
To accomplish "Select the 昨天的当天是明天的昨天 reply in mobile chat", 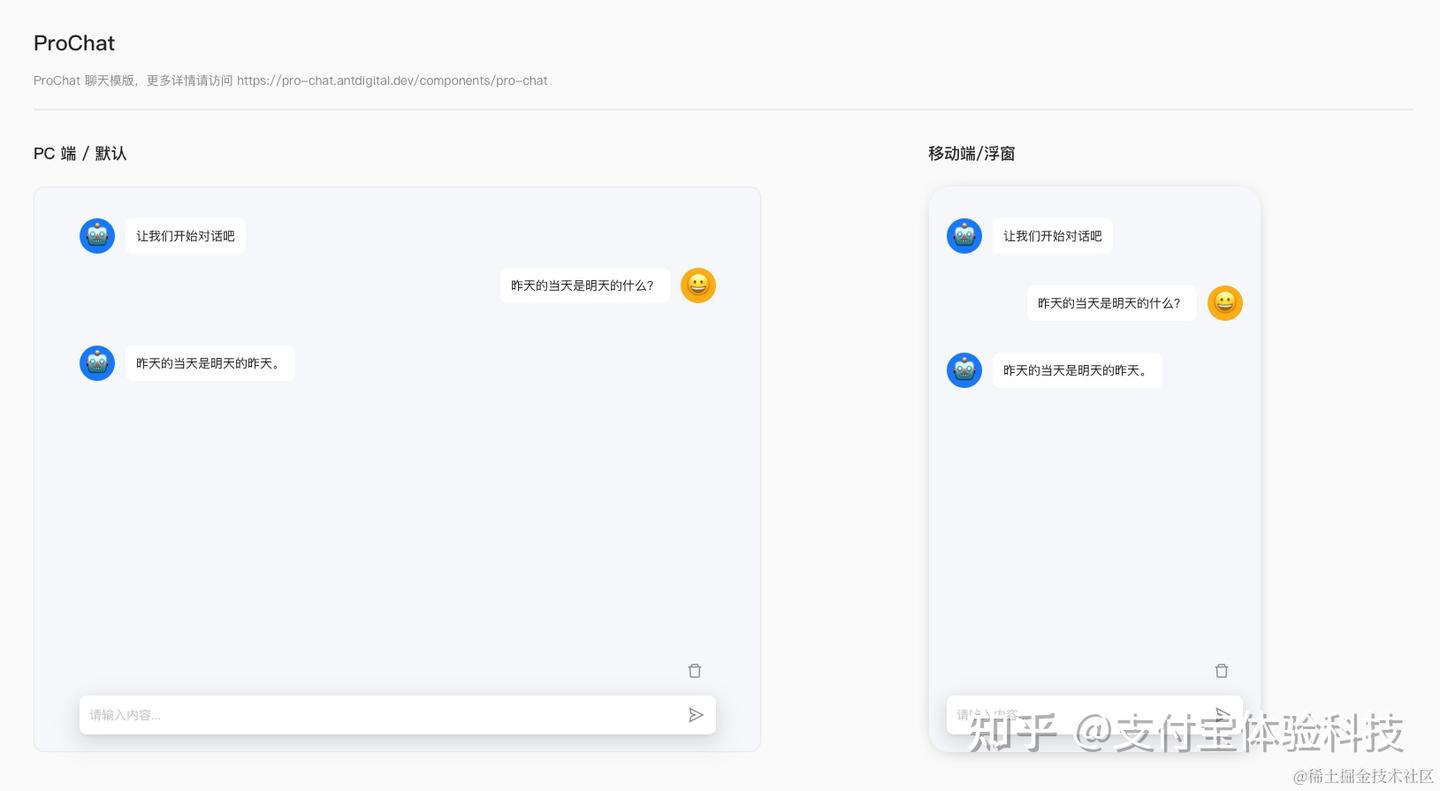I will [x=1077, y=370].
